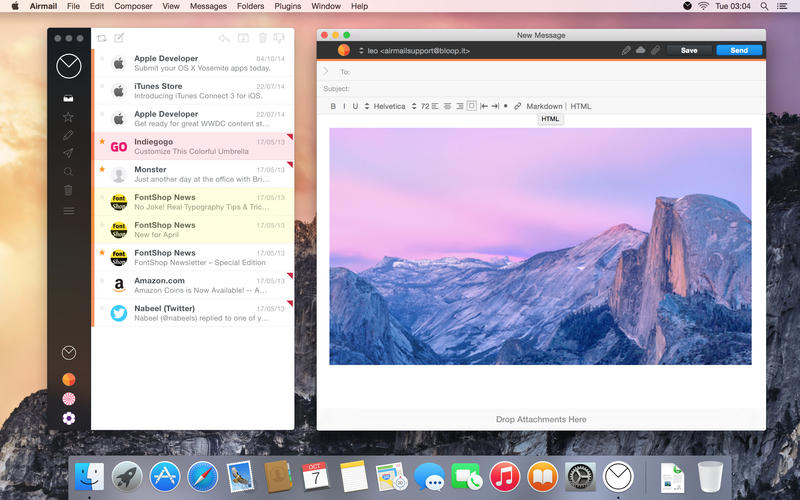800x500 pixels.
Task: Open the Composer menu in the menu bar
Action: (133, 6)
